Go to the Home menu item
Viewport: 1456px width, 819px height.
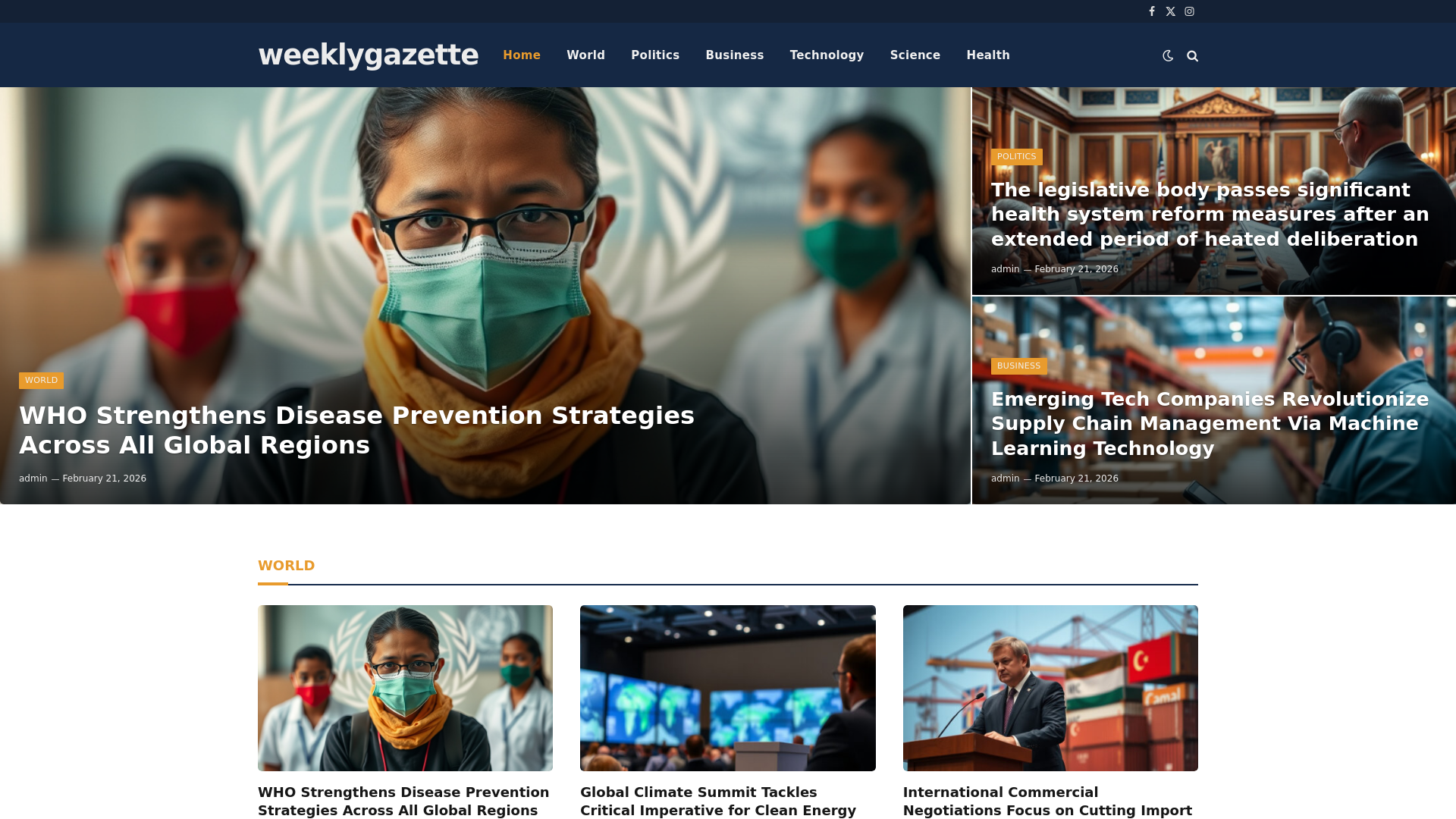(522, 55)
